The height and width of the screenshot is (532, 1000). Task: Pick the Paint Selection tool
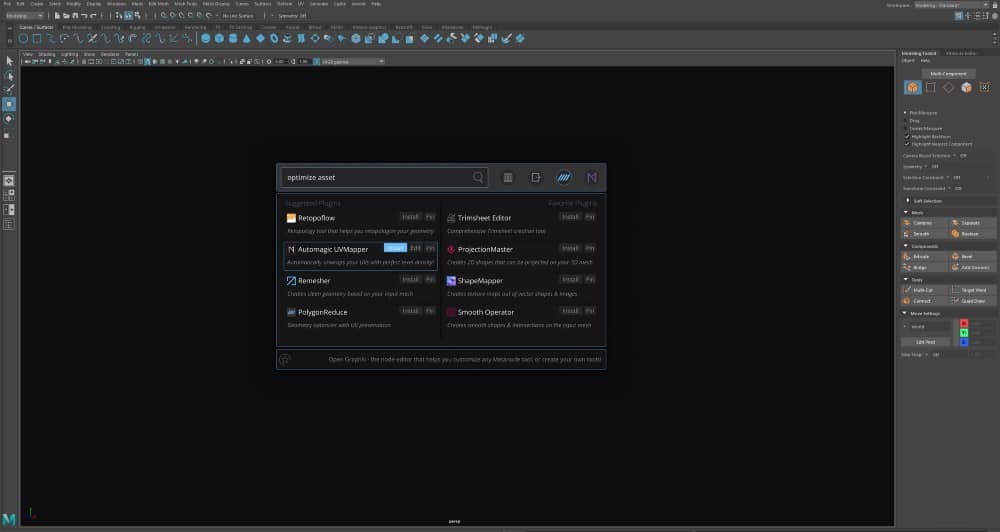click(9, 89)
